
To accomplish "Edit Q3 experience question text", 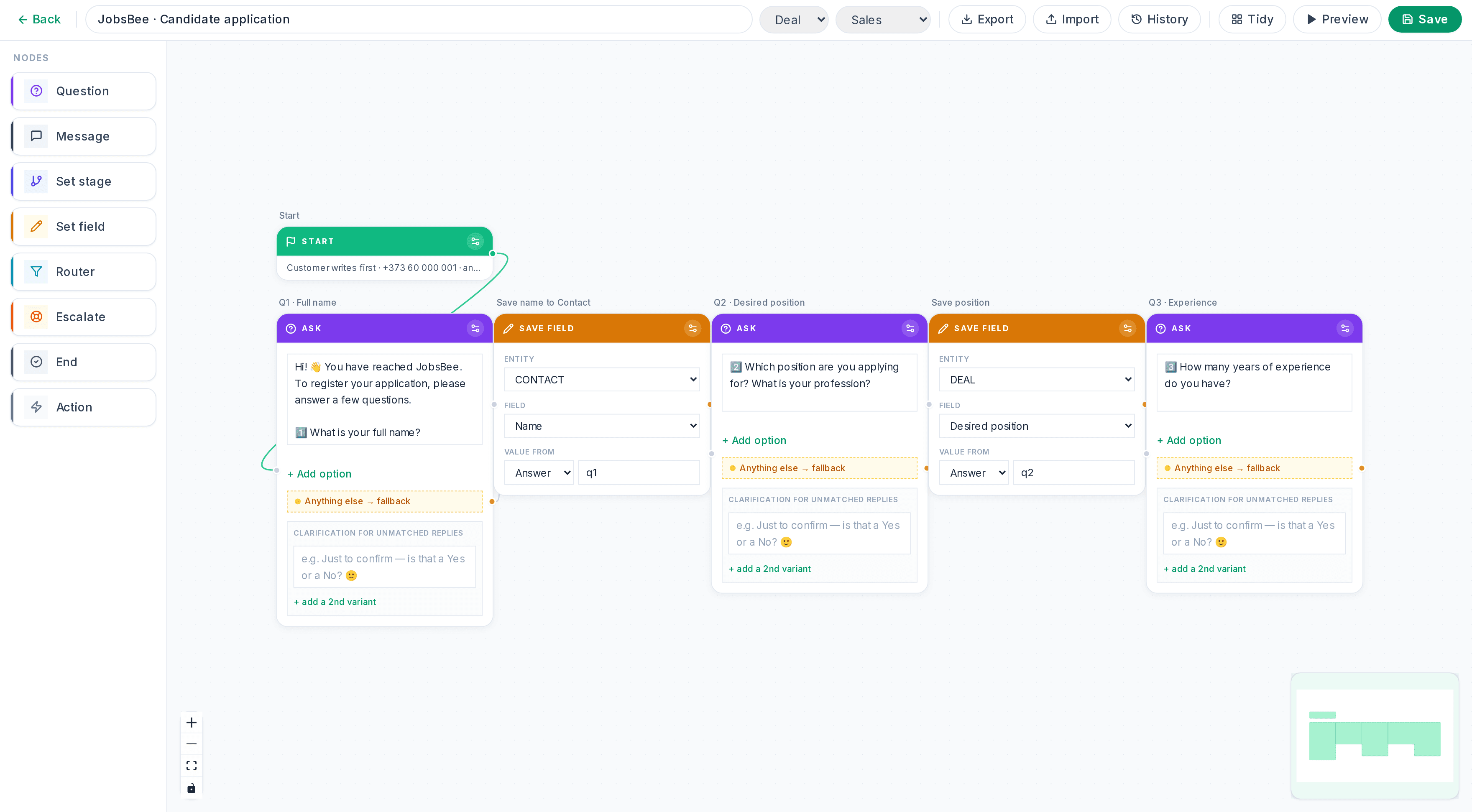I will [1254, 382].
